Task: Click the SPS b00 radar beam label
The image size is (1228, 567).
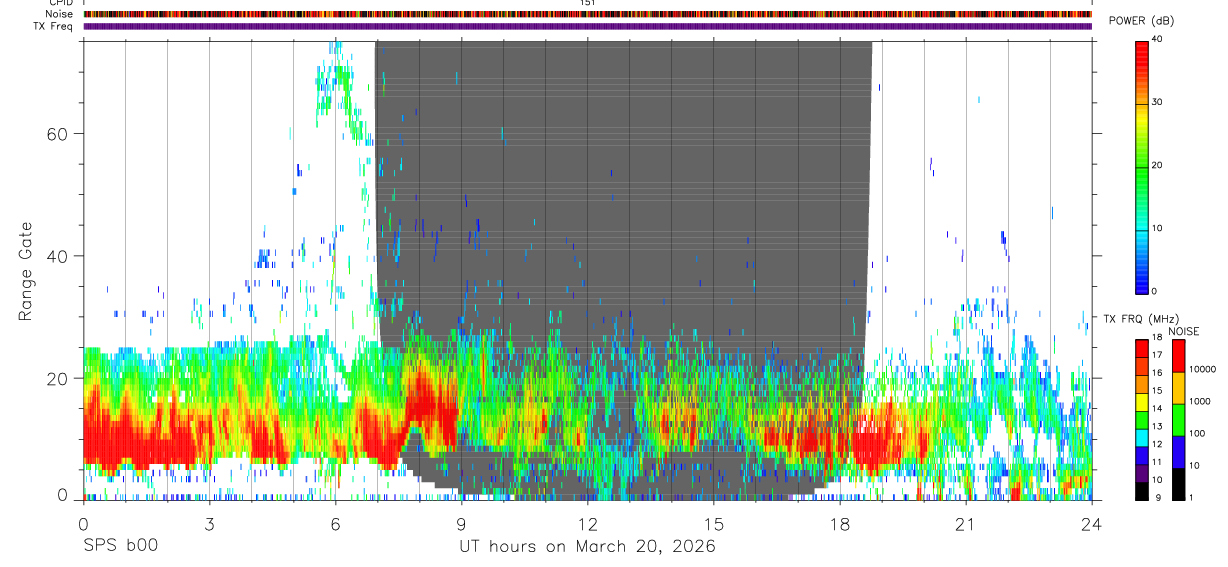Action: tap(120, 546)
